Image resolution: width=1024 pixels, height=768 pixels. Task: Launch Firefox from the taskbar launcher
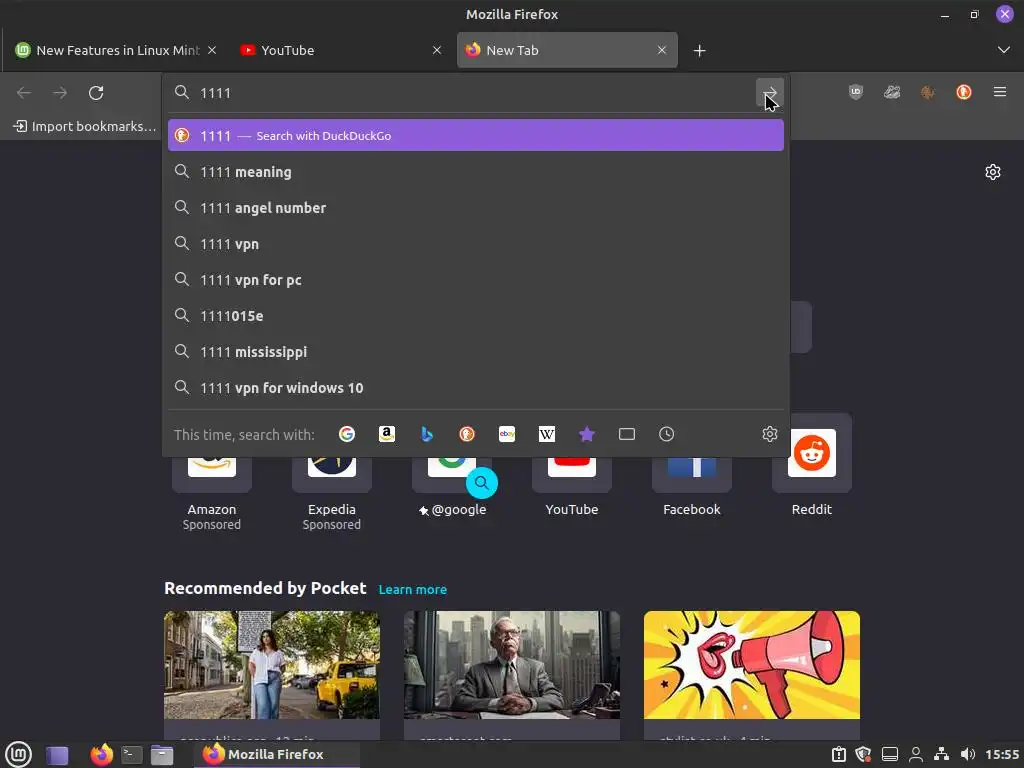(101, 755)
